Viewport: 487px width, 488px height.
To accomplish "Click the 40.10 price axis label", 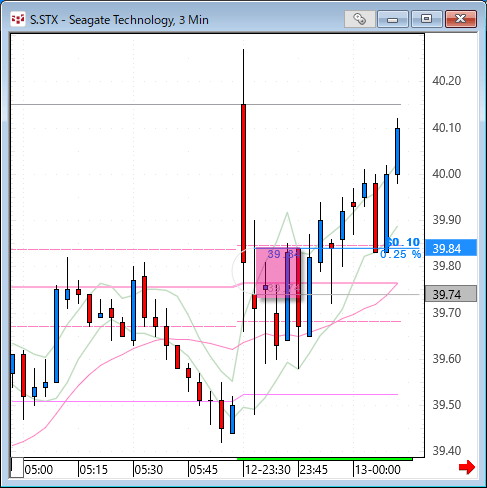I will (446, 128).
